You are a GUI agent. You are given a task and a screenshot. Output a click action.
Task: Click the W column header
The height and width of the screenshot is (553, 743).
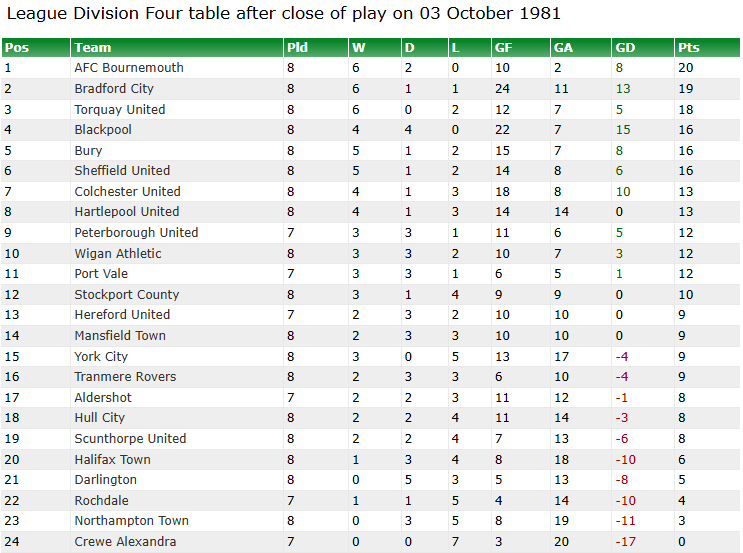[x=359, y=48]
